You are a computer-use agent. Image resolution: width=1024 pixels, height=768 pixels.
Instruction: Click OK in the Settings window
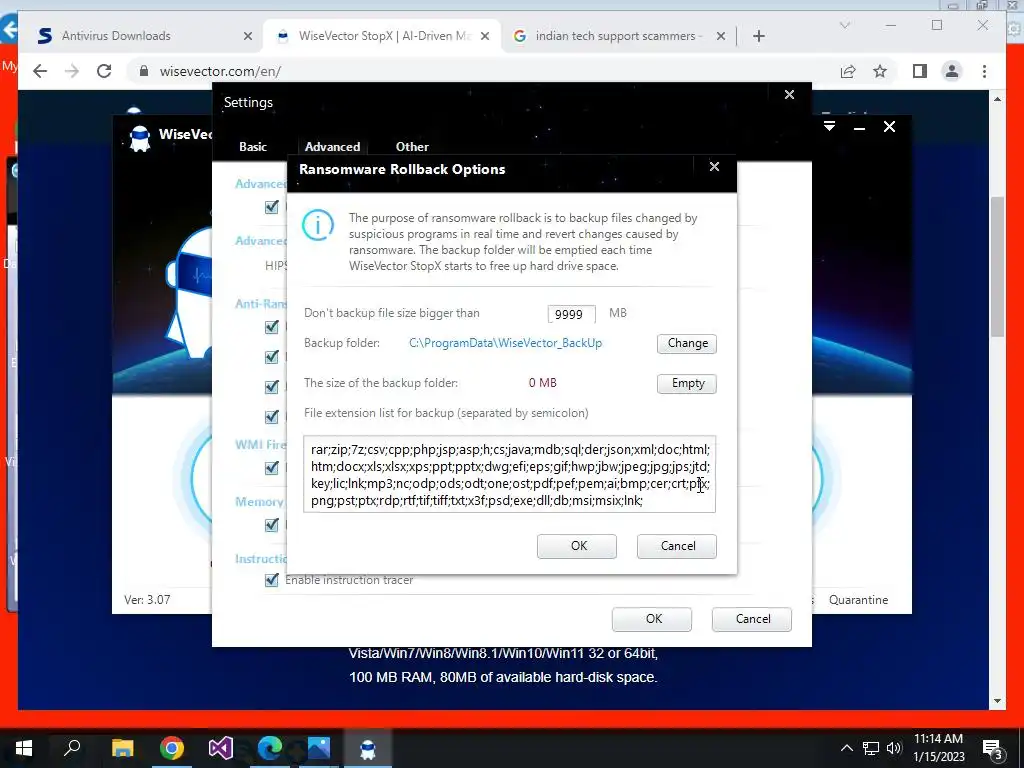652,619
